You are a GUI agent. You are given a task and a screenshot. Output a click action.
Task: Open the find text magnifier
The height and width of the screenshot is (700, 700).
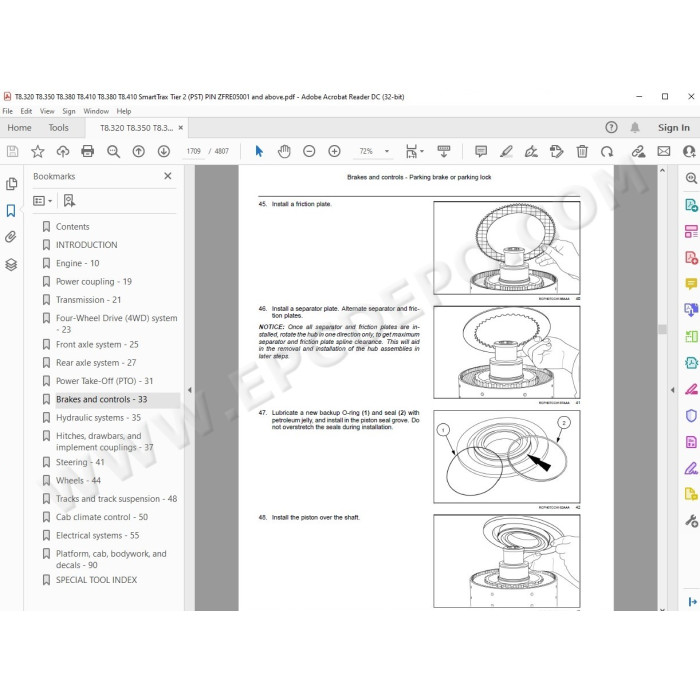pos(113,151)
